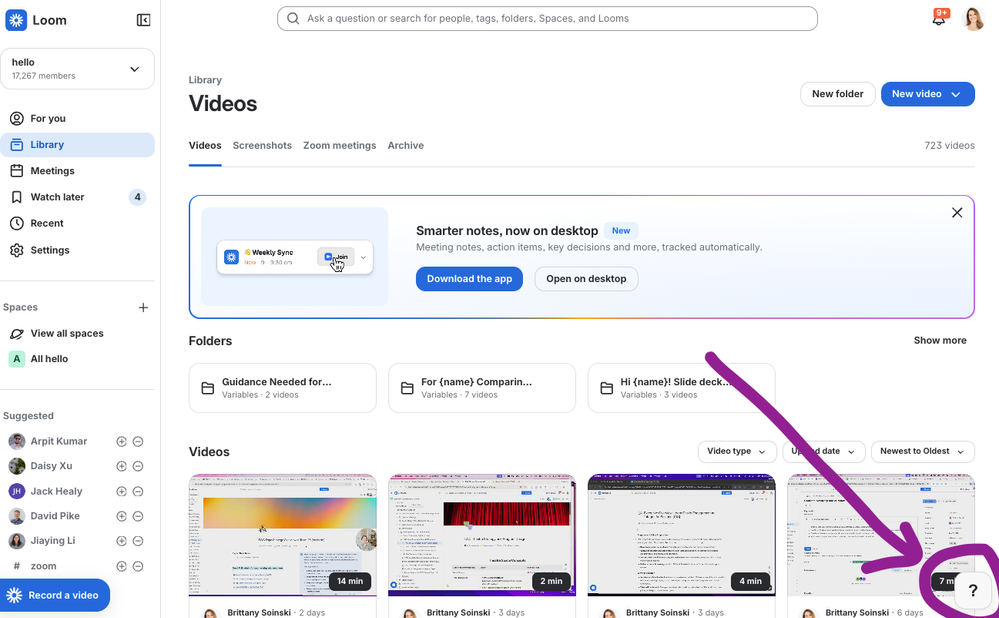999x618 pixels.
Task: Open the help question mark button
Action: coord(972,591)
